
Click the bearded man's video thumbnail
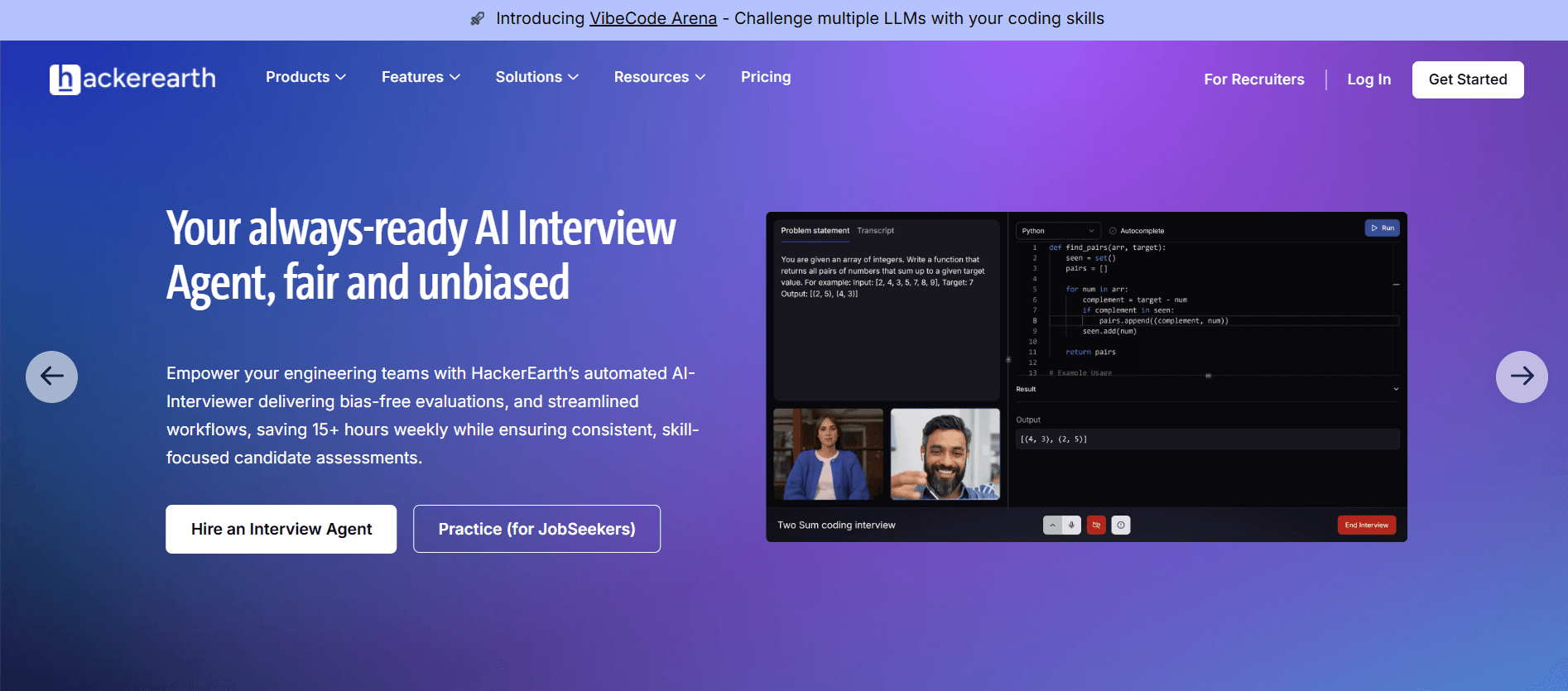pyautogui.click(x=945, y=454)
